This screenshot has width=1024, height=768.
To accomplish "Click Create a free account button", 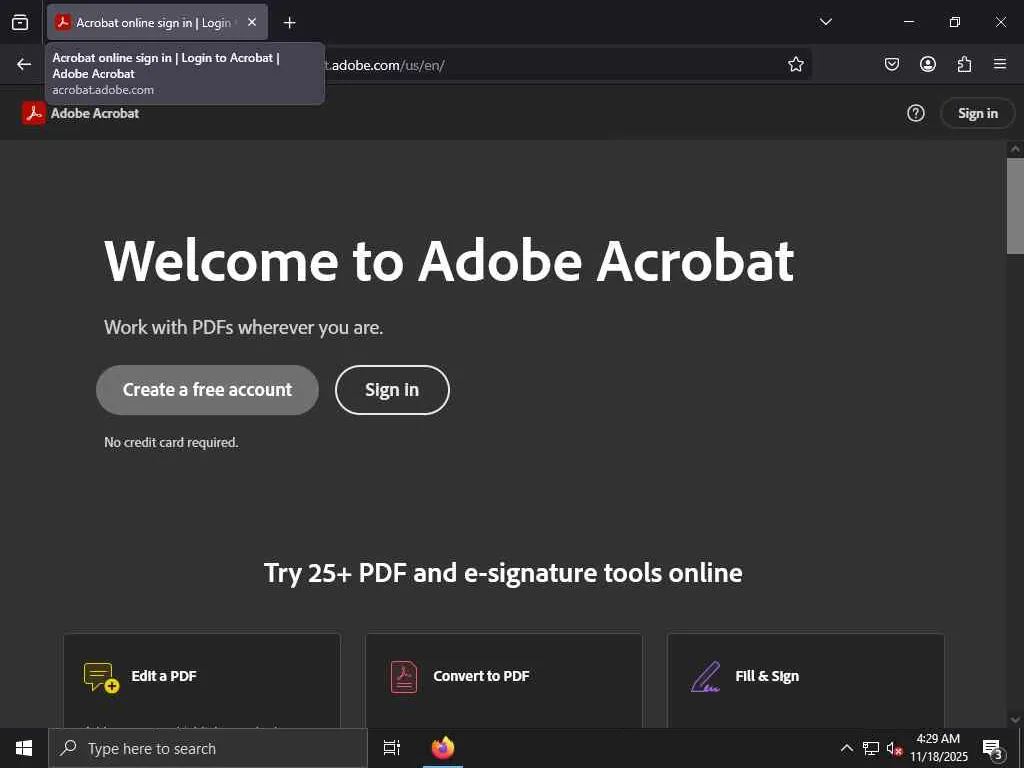I will (207, 390).
